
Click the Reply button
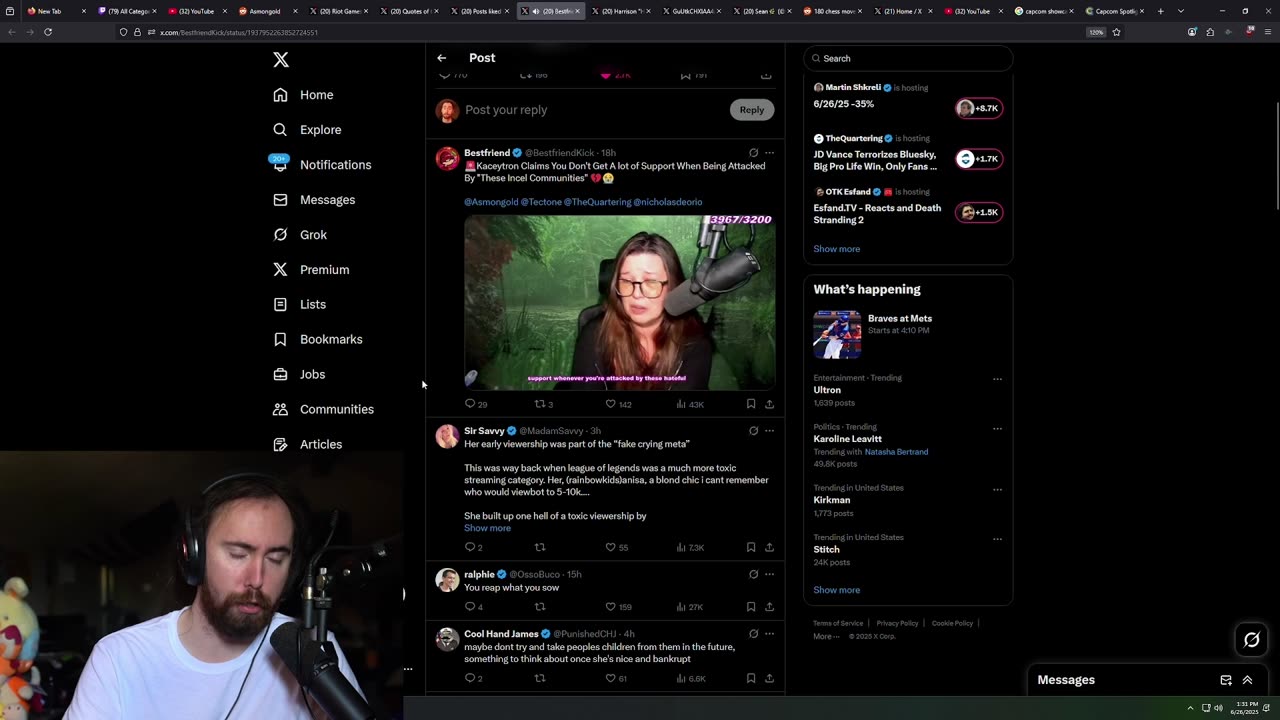pos(752,110)
